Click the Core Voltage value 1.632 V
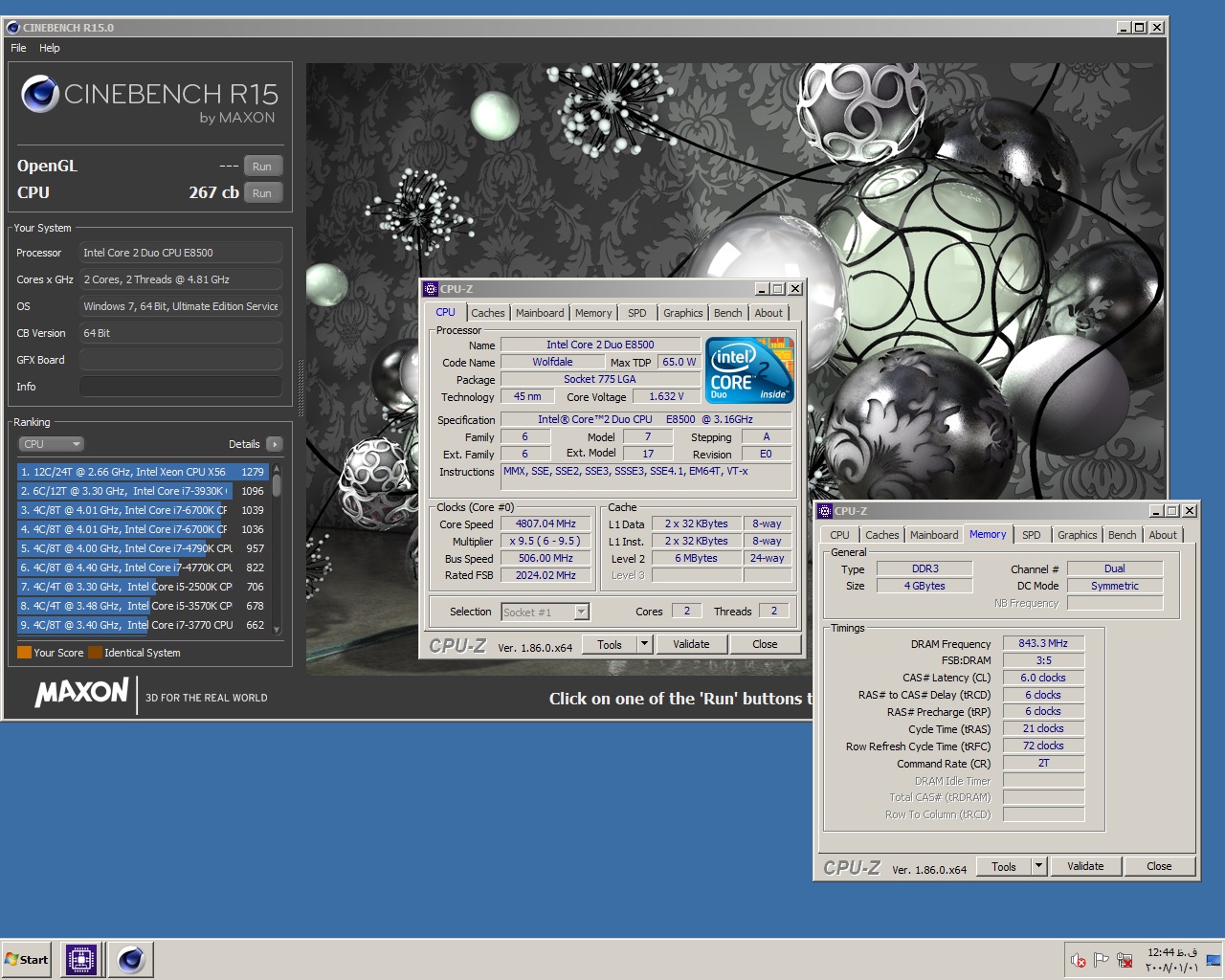The height and width of the screenshot is (980, 1225). (x=666, y=396)
